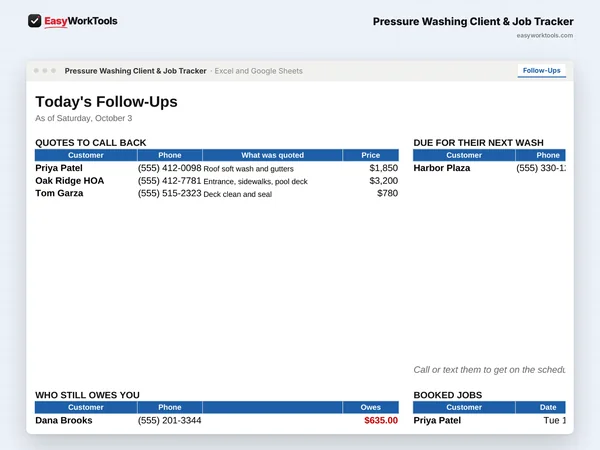Screen dimensions: 600x450
Task: Click the $780 price cell
Action: pos(387,193)
